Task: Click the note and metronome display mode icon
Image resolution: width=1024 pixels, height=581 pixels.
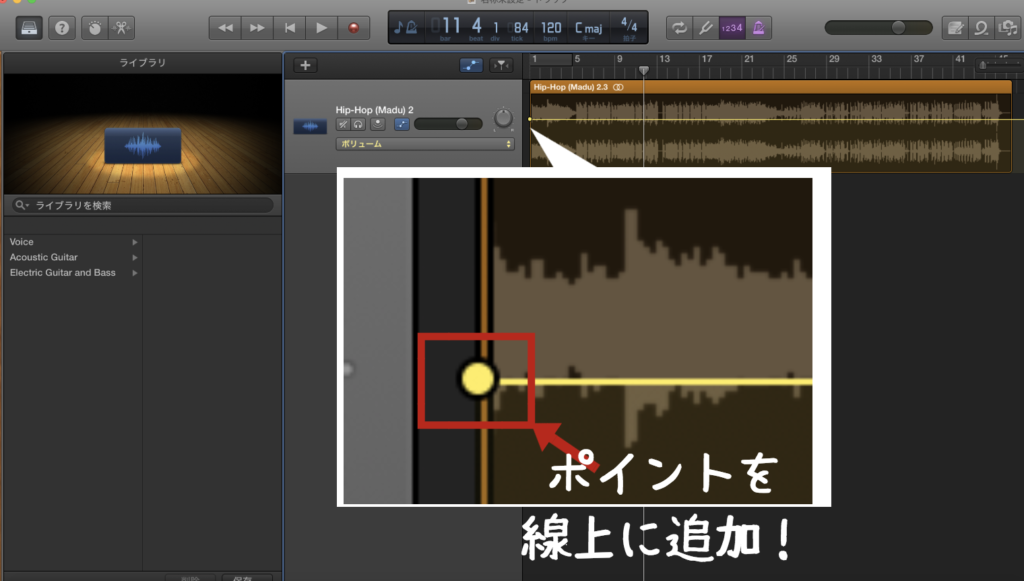Action: (406, 27)
